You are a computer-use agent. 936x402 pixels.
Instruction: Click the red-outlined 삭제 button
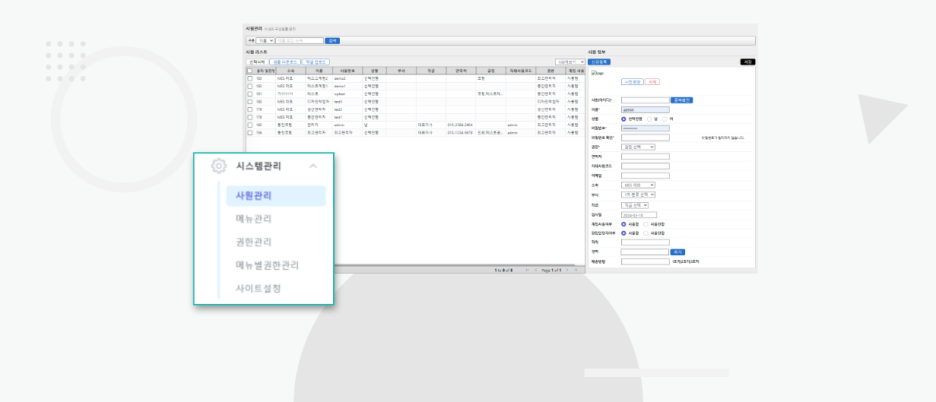coord(652,82)
